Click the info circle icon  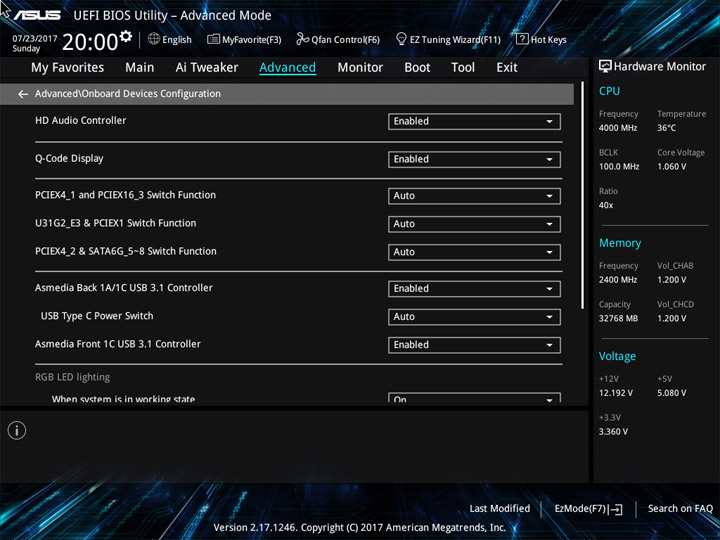[x=17, y=430]
